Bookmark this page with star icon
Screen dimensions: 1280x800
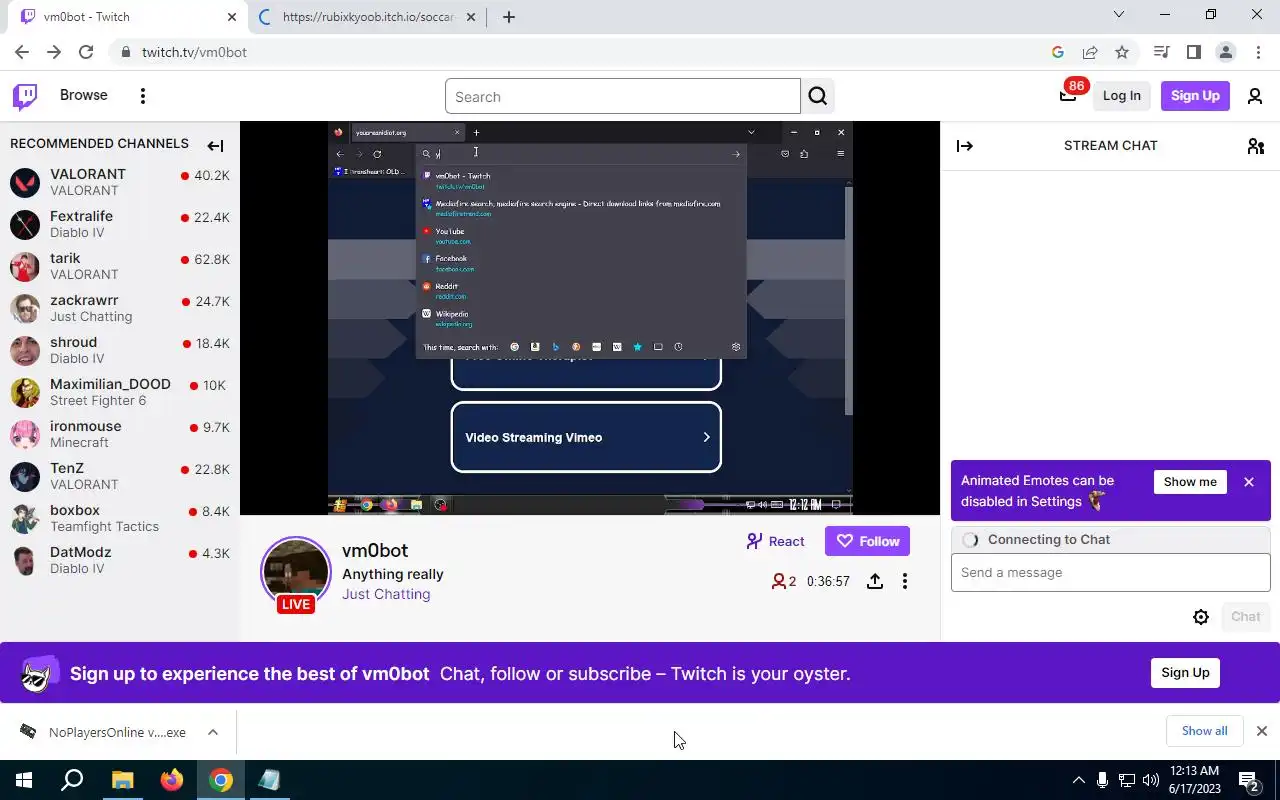pos(1122,52)
